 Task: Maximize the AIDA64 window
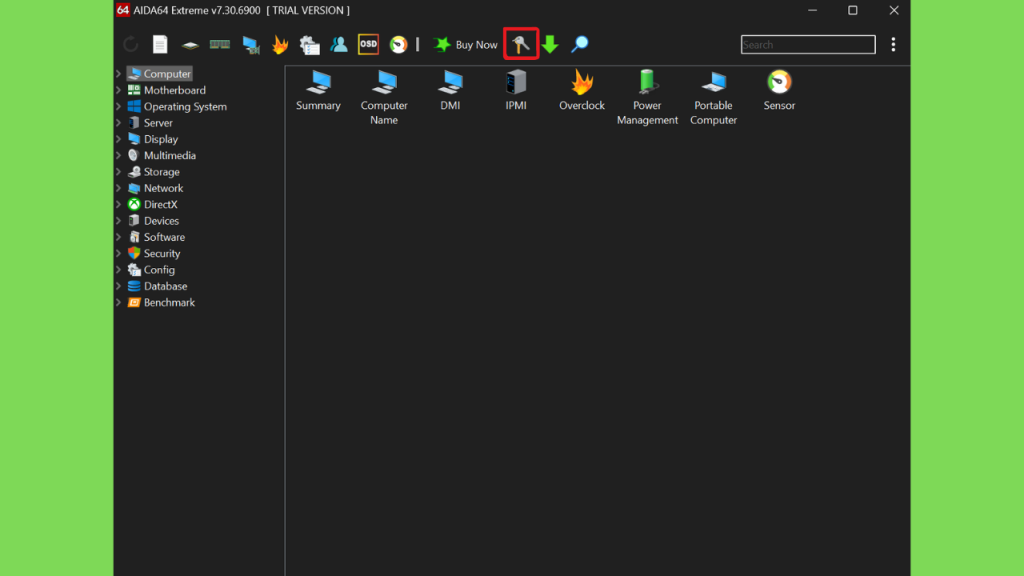click(x=853, y=10)
